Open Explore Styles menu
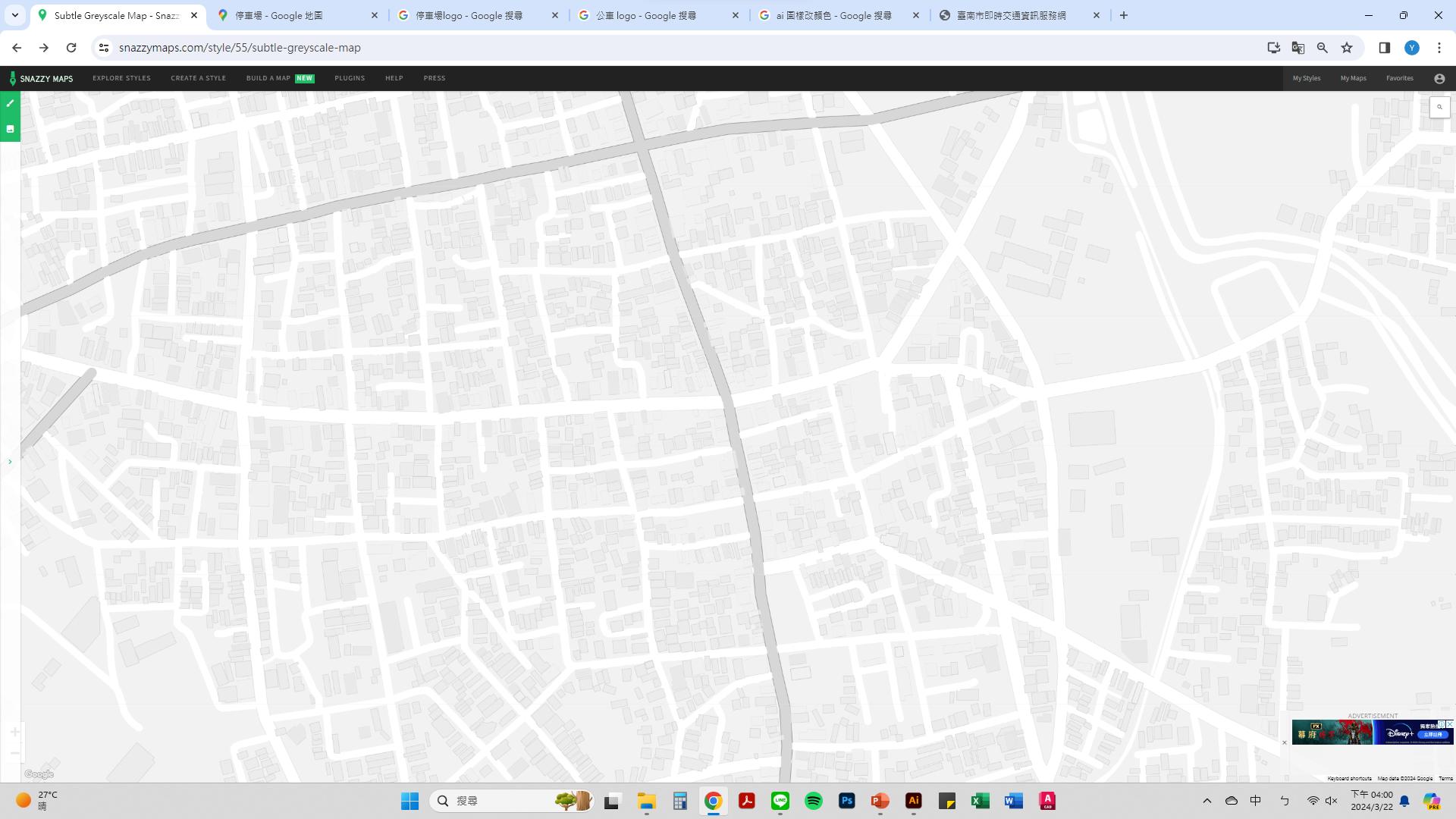Image resolution: width=1456 pixels, height=819 pixels. pyautogui.click(x=121, y=78)
